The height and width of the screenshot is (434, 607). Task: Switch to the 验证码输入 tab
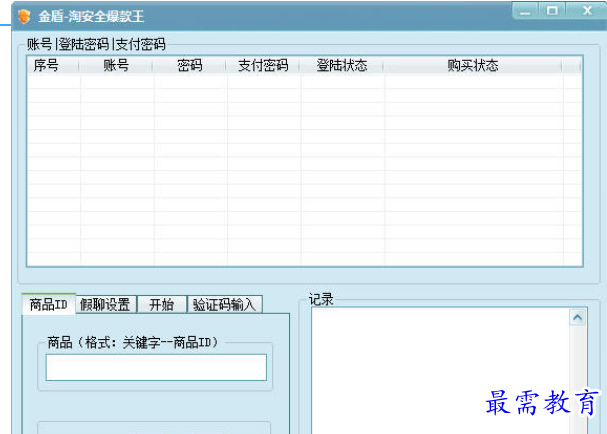point(225,305)
